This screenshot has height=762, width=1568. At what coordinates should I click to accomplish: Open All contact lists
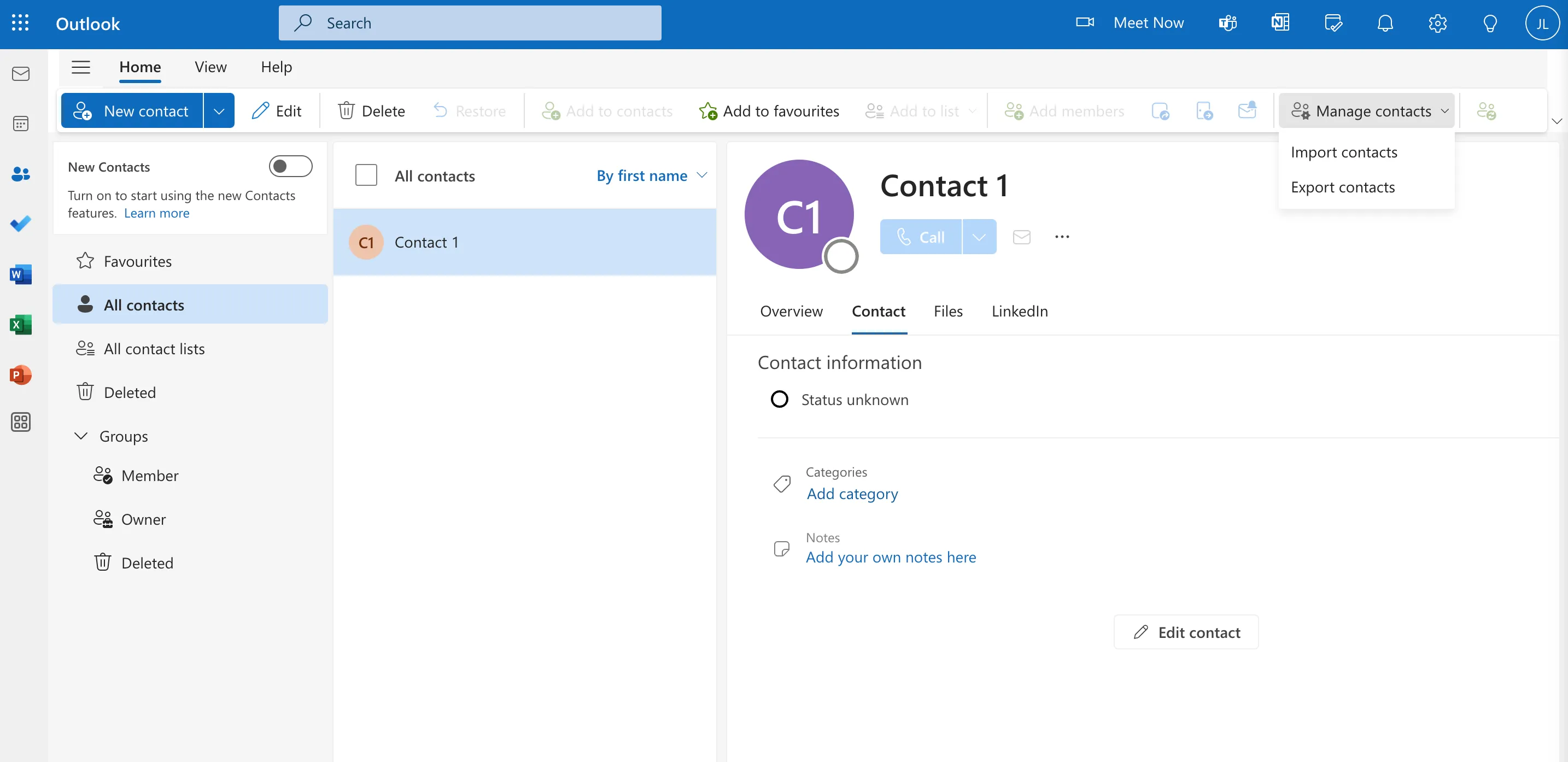190,349
